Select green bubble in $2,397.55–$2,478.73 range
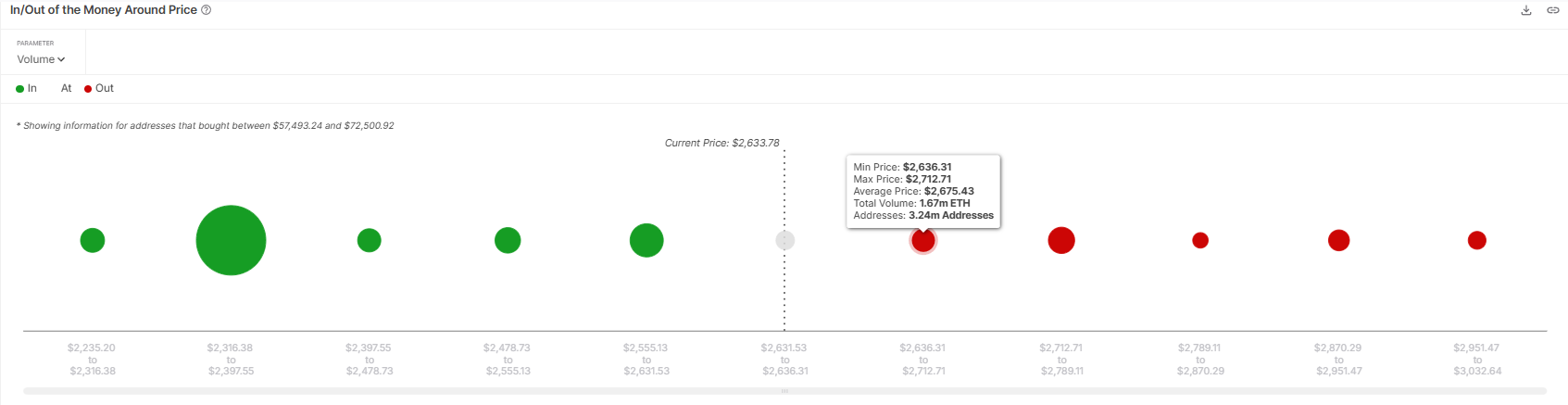This screenshot has width=1568, height=405. 370,240
